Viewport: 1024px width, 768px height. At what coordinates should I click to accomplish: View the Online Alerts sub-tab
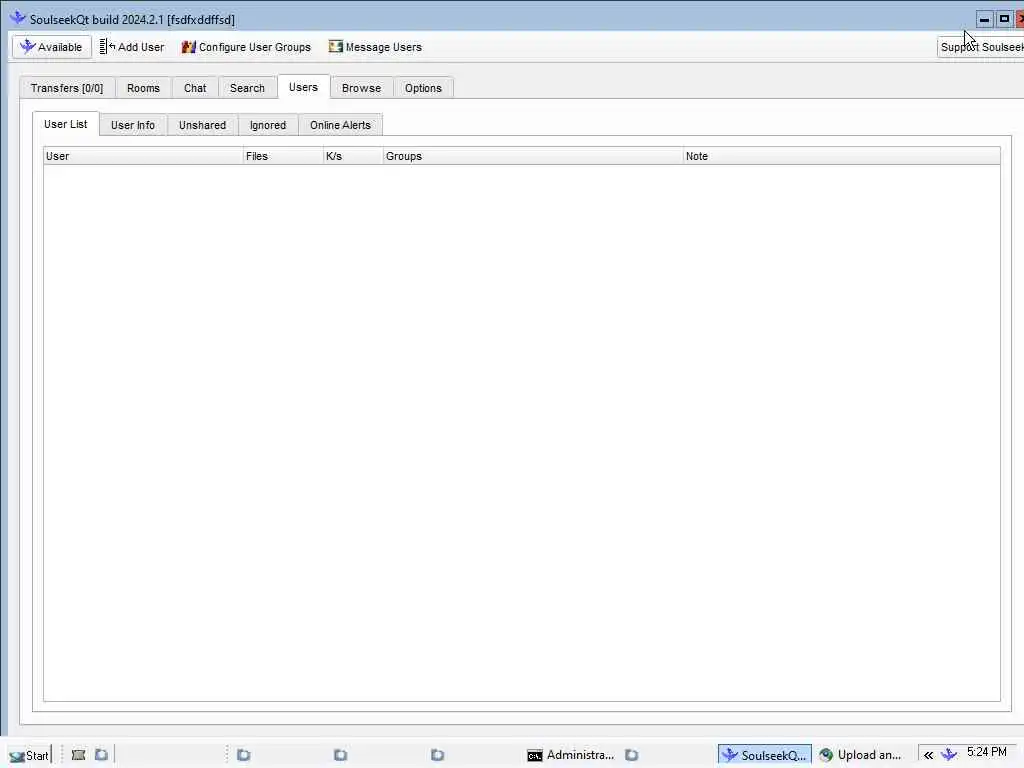(x=340, y=125)
